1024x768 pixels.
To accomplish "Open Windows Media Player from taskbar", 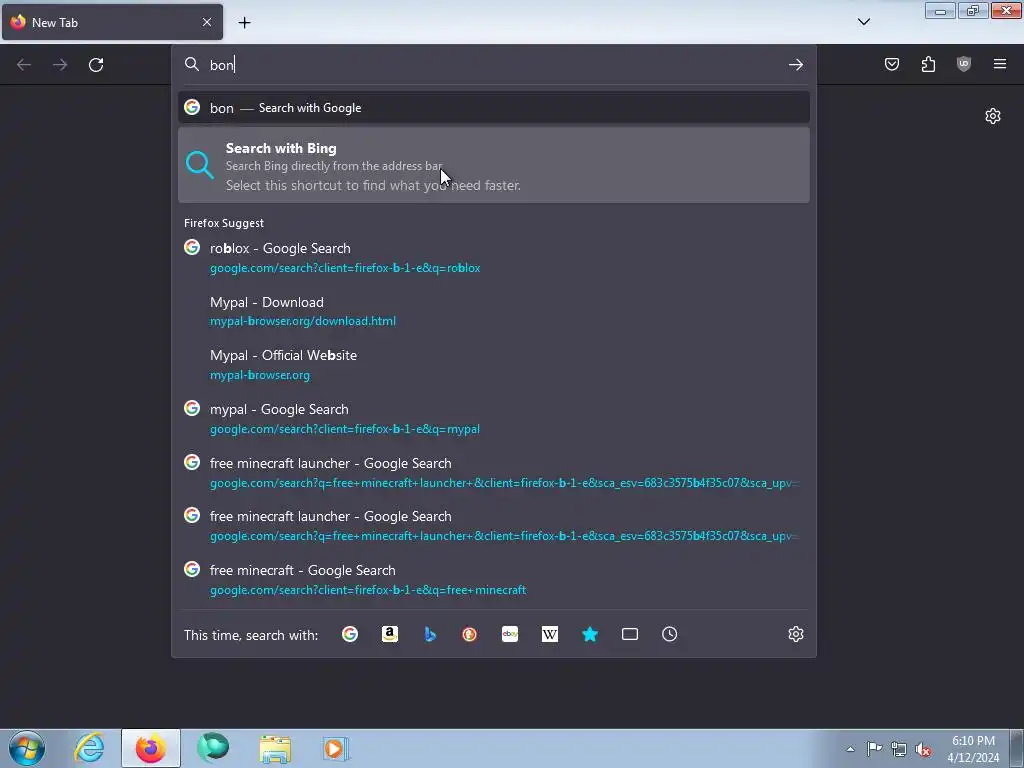I will tap(336, 748).
